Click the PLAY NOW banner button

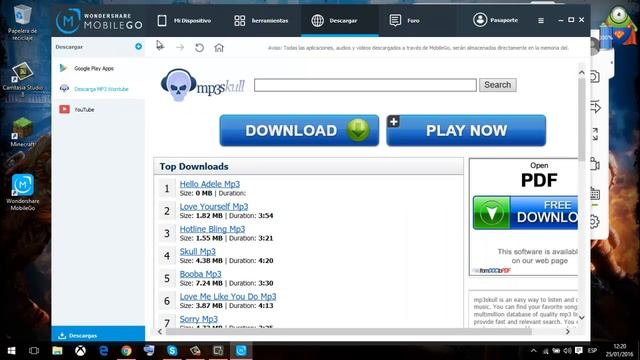point(466,131)
